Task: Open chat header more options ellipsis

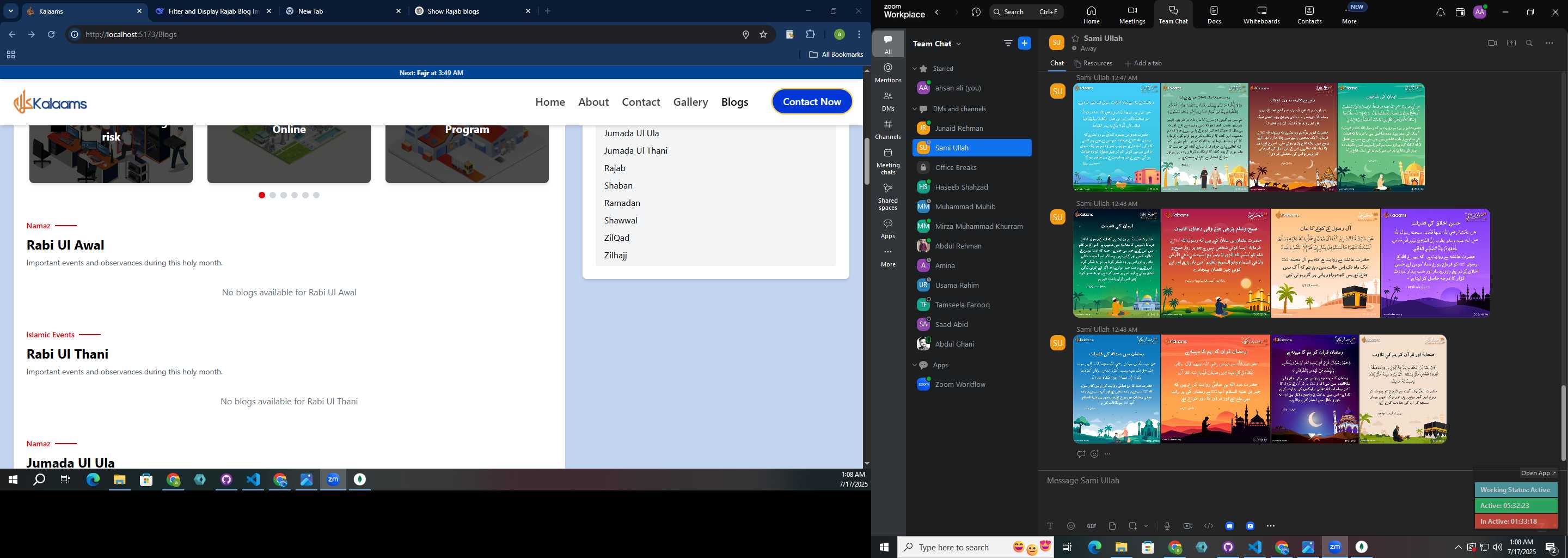Action: pos(1549,43)
